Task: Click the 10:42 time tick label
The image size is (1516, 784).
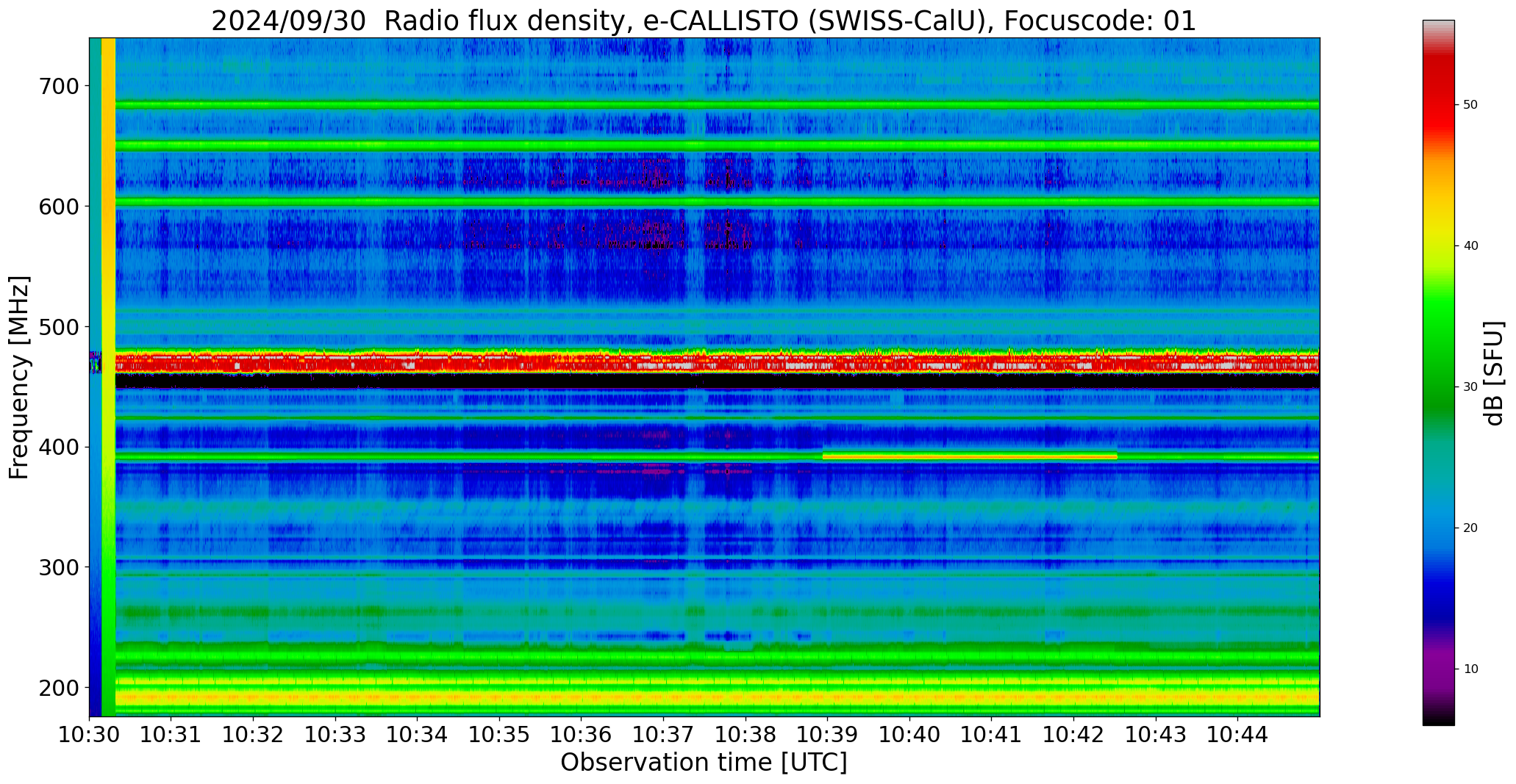Action: (1073, 734)
